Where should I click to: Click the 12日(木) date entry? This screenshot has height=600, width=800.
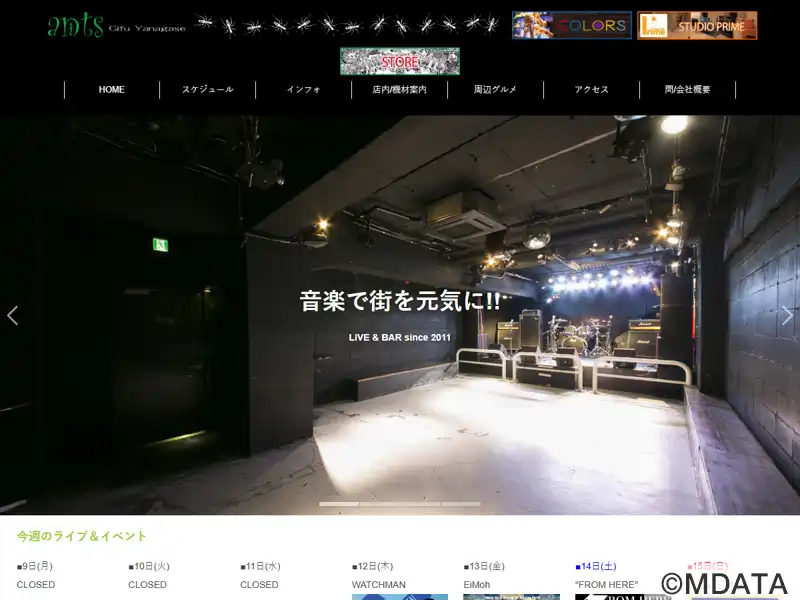pos(372,566)
